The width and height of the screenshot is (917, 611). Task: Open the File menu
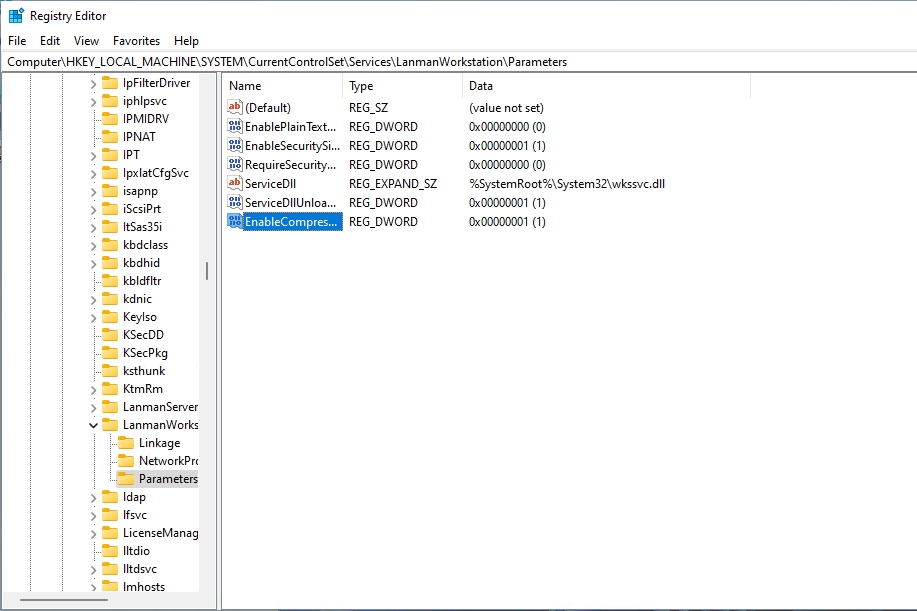17,41
